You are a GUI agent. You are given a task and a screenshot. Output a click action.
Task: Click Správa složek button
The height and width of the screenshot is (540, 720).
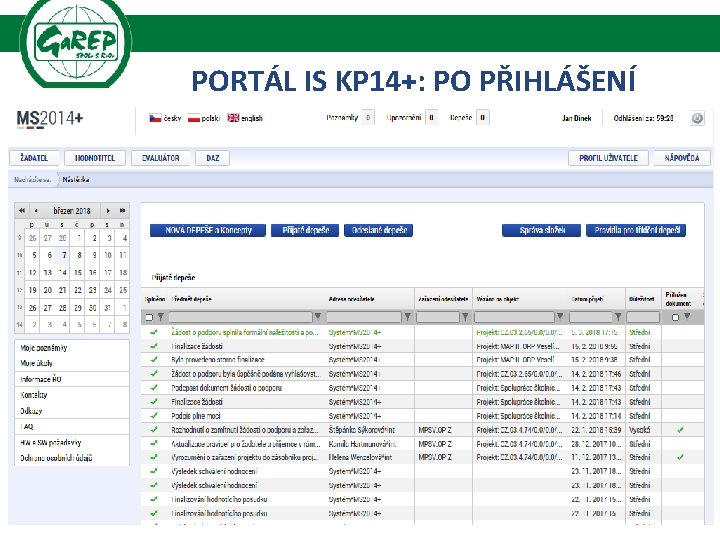(x=541, y=230)
